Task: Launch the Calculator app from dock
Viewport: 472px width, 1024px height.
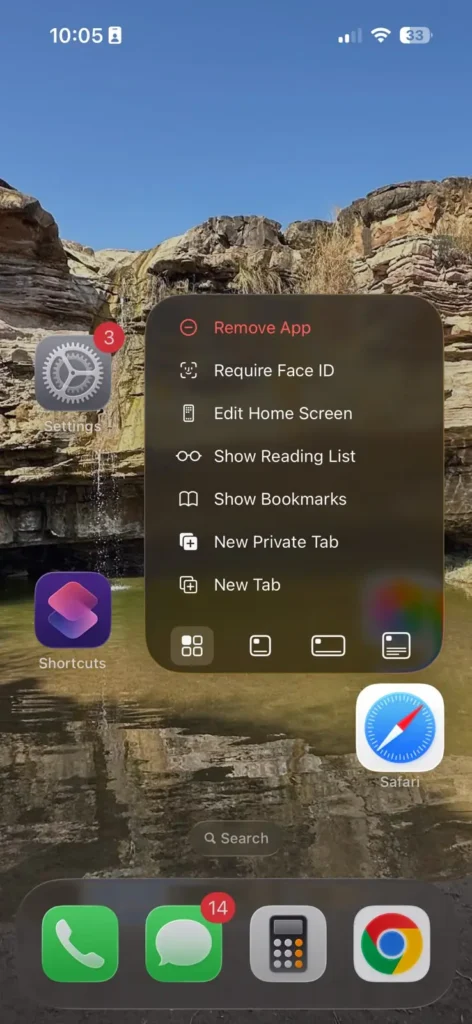Action: click(288, 944)
